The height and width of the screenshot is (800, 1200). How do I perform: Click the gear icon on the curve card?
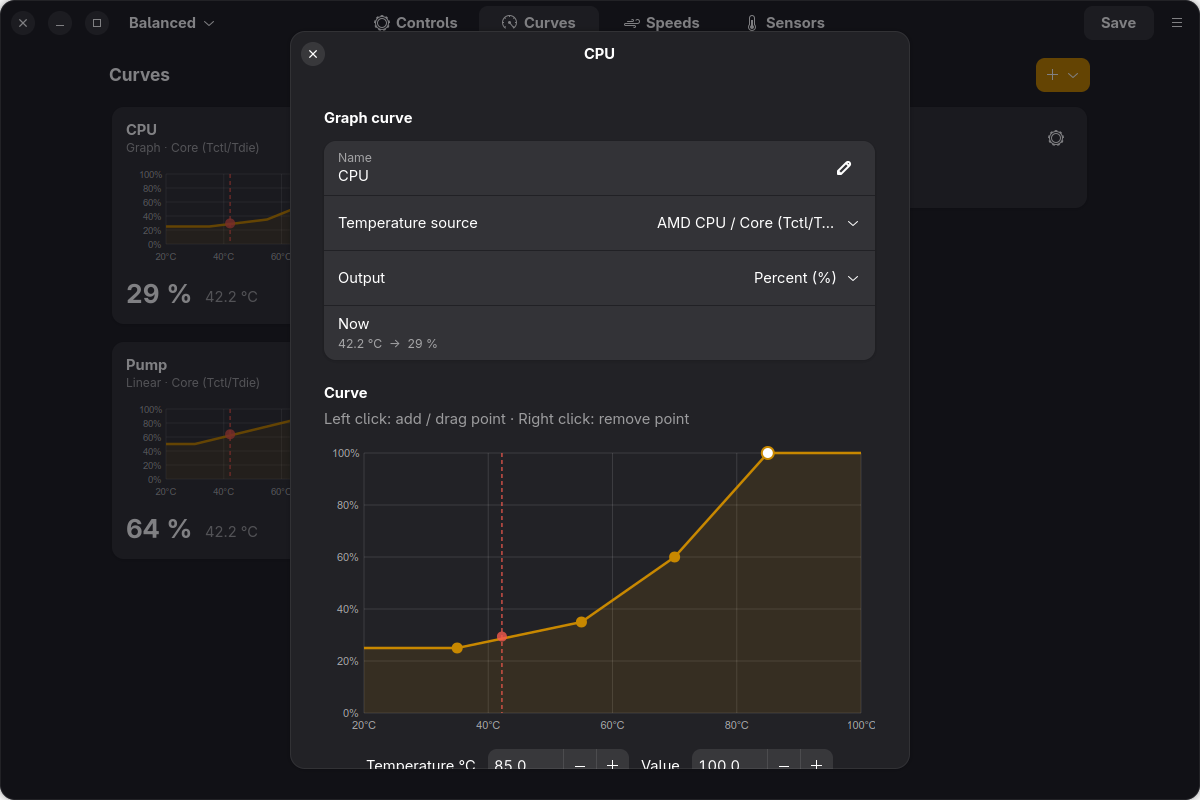click(1056, 138)
